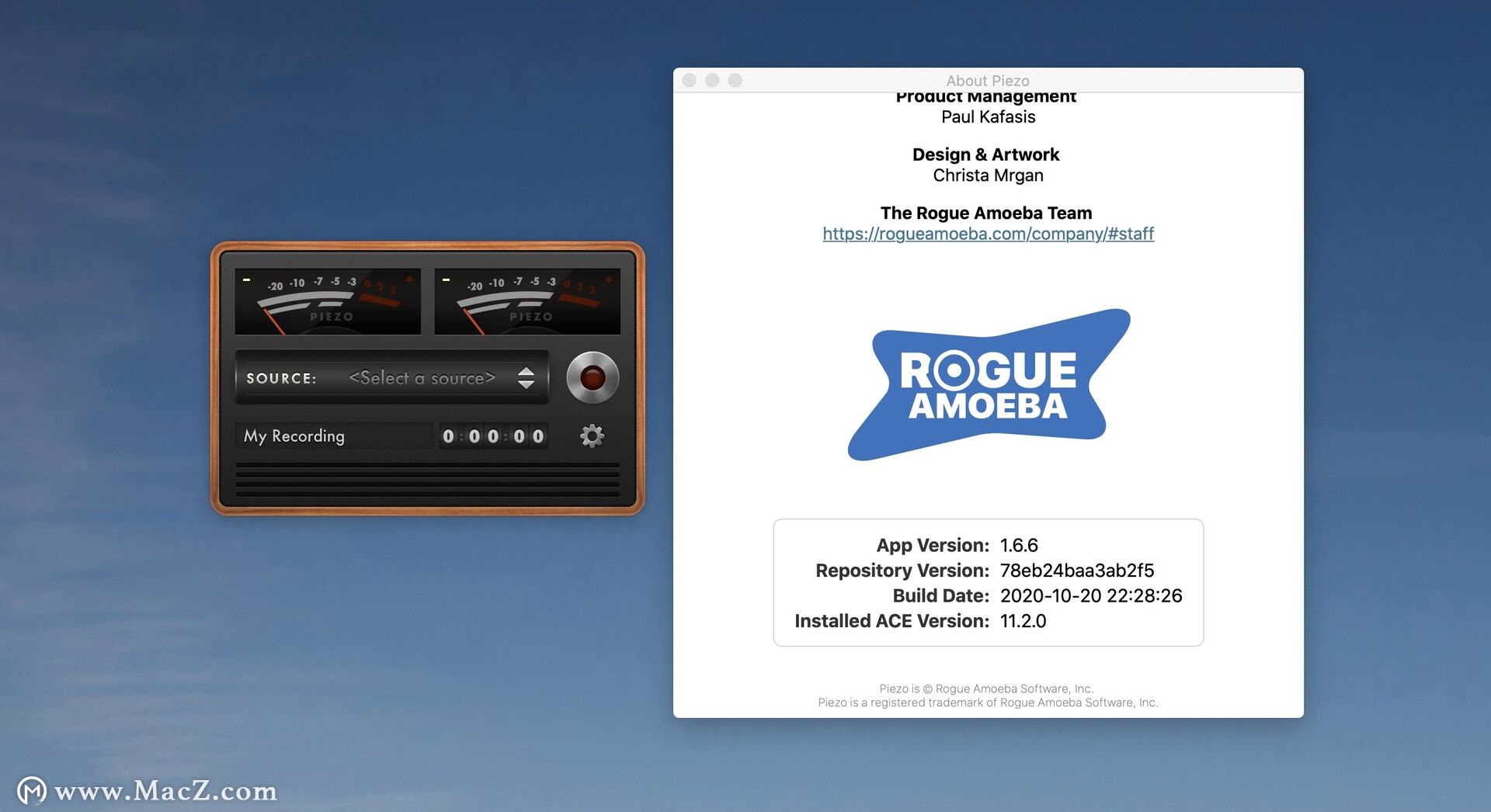Click the Rogue Amoeba logo
Viewport: 1491px width, 812px height.
[989, 385]
